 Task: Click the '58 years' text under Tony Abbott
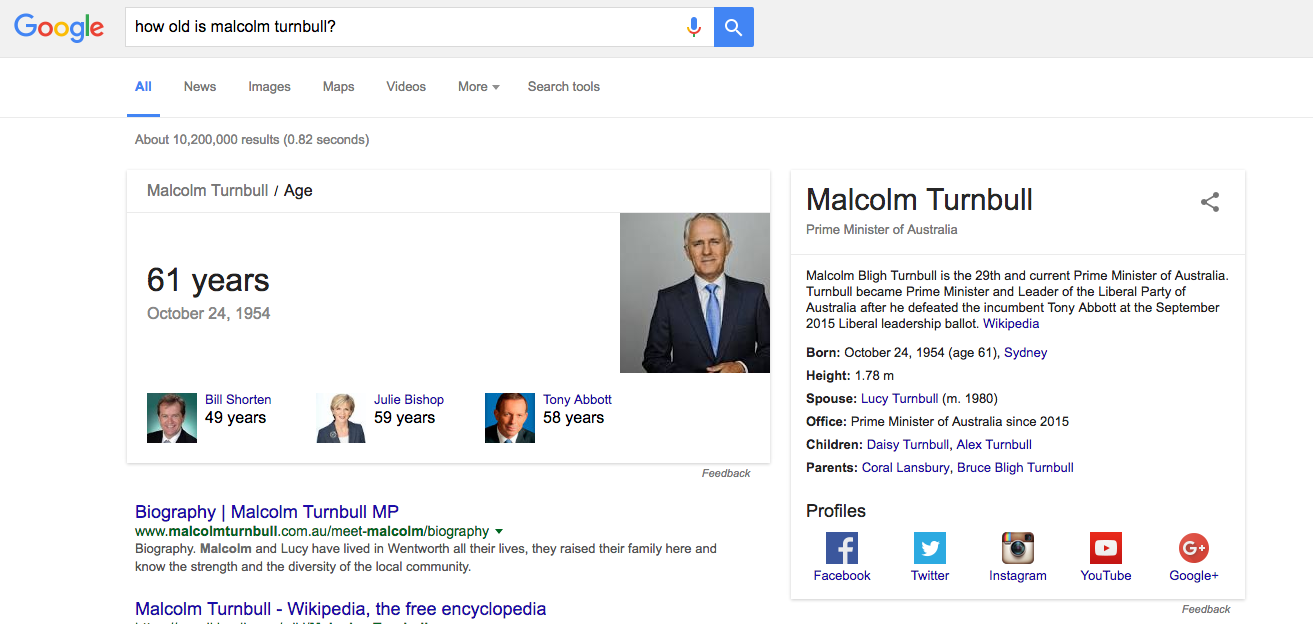(x=573, y=418)
